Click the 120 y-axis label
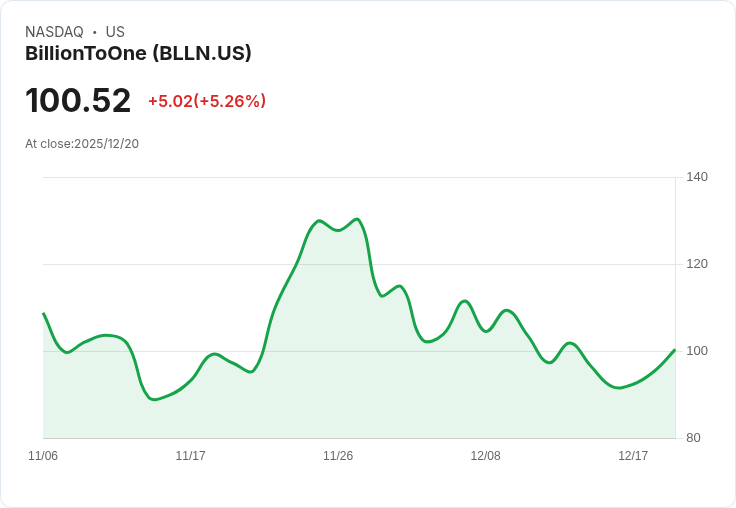 click(697, 264)
